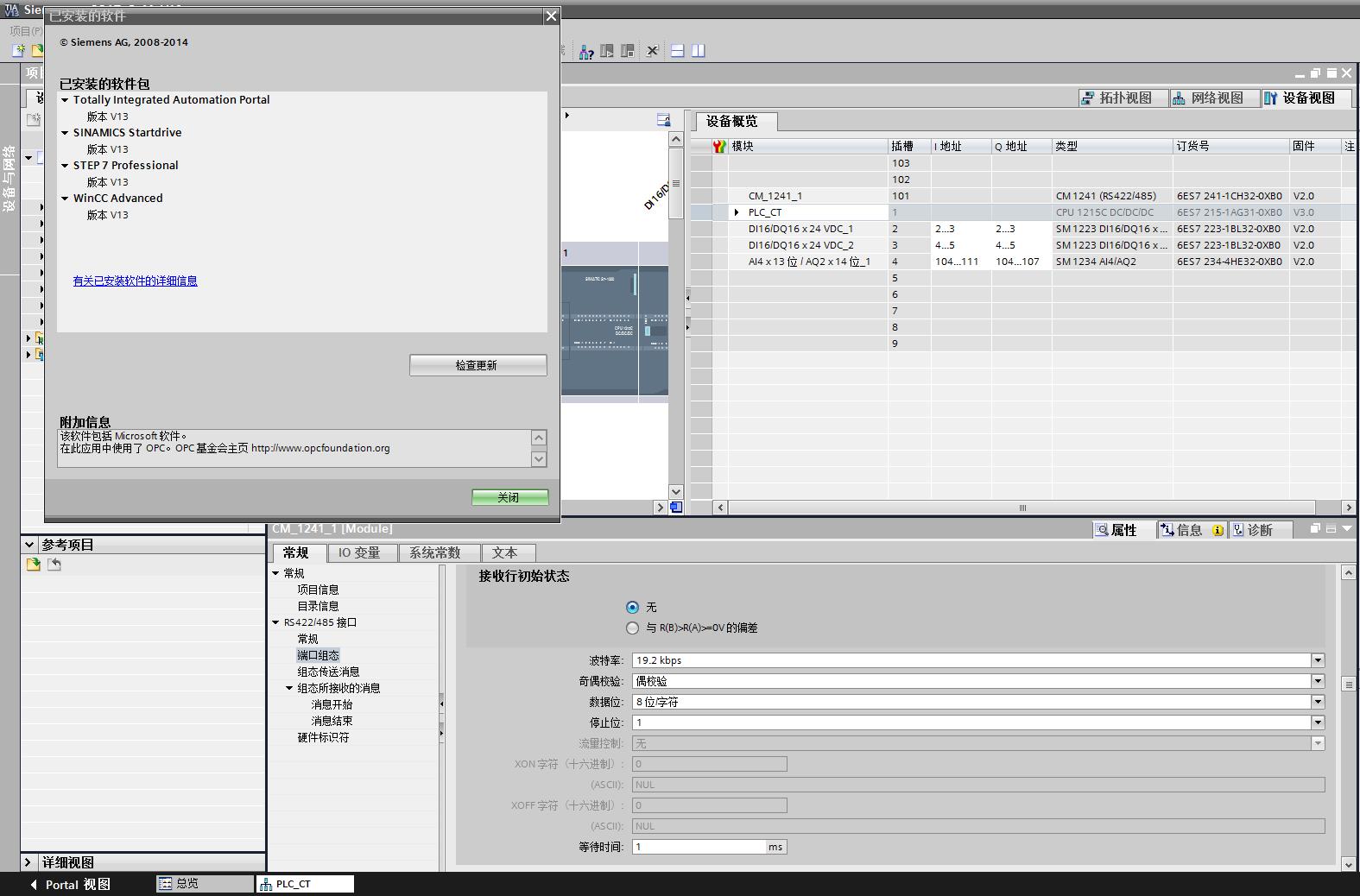This screenshot has height=896, width=1360.
Task: Click the 总览 overview taskbar icon
Action: (166, 884)
